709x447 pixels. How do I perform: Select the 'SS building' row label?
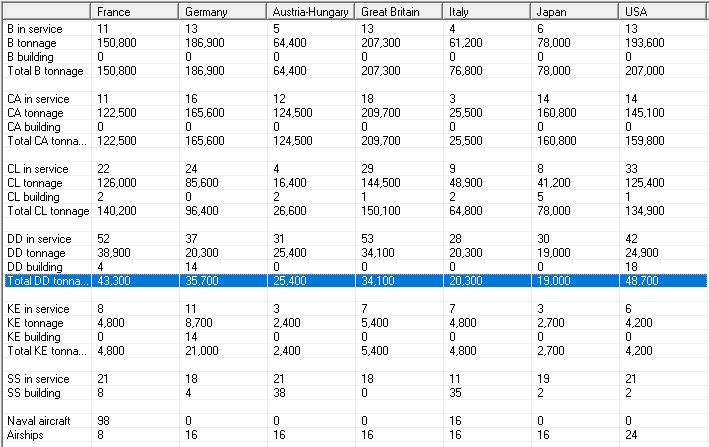34,393
